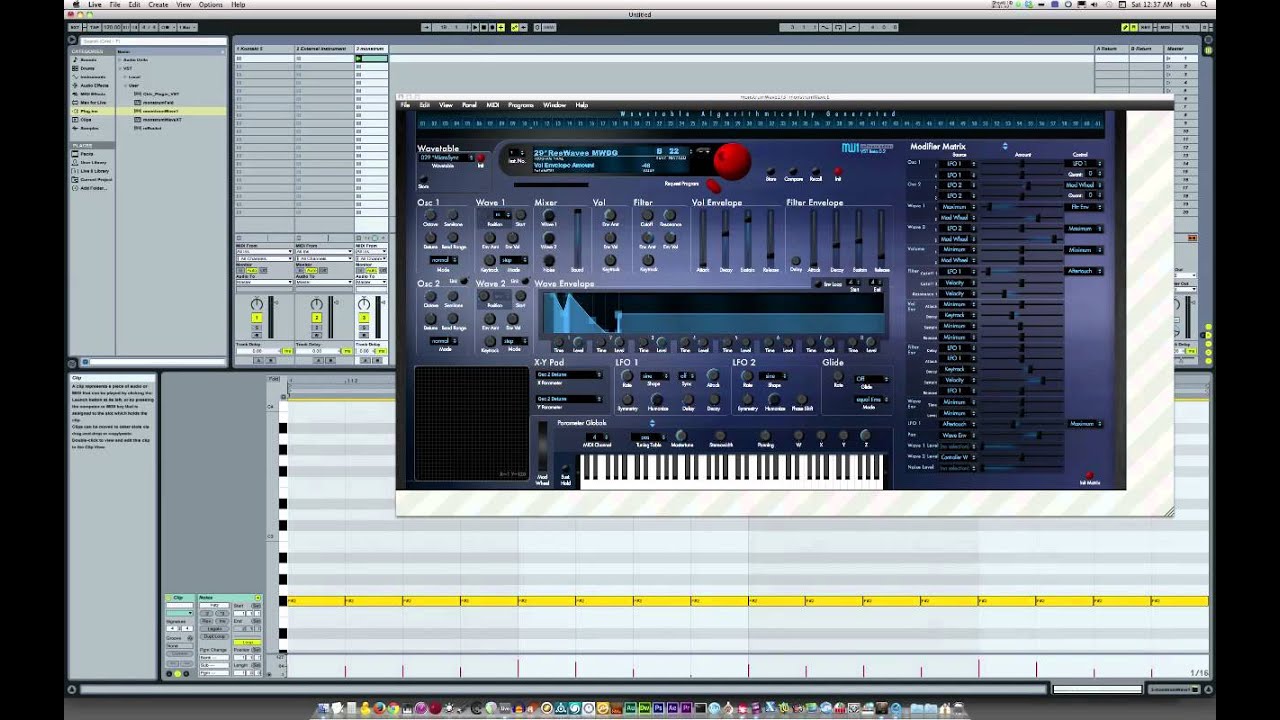Click the Store knob-button in the synth header
The height and width of the screenshot is (720, 1280).
771,171
